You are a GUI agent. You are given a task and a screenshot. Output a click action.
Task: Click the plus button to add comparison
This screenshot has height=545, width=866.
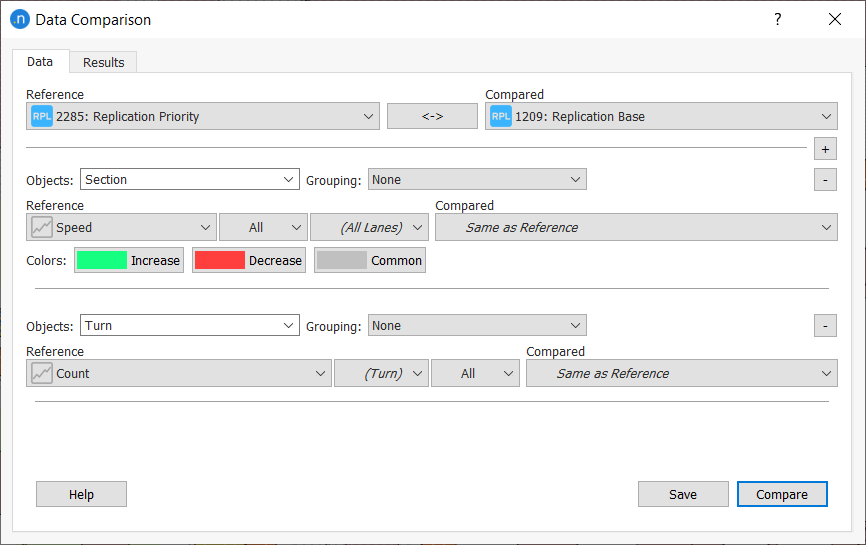click(x=825, y=149)
